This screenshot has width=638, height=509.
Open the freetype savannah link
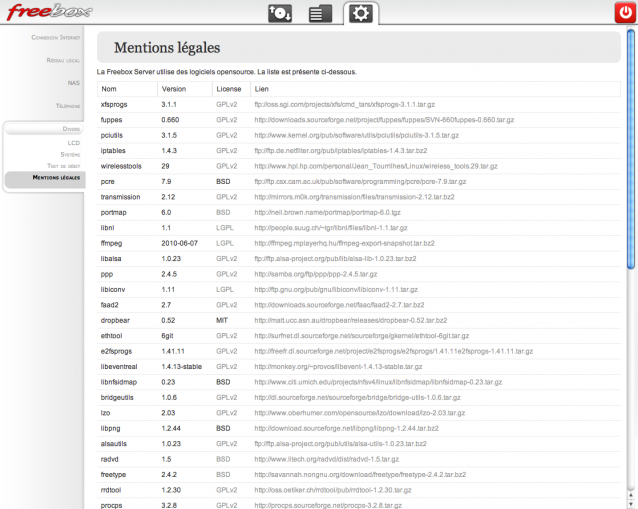tap(360, 475)
